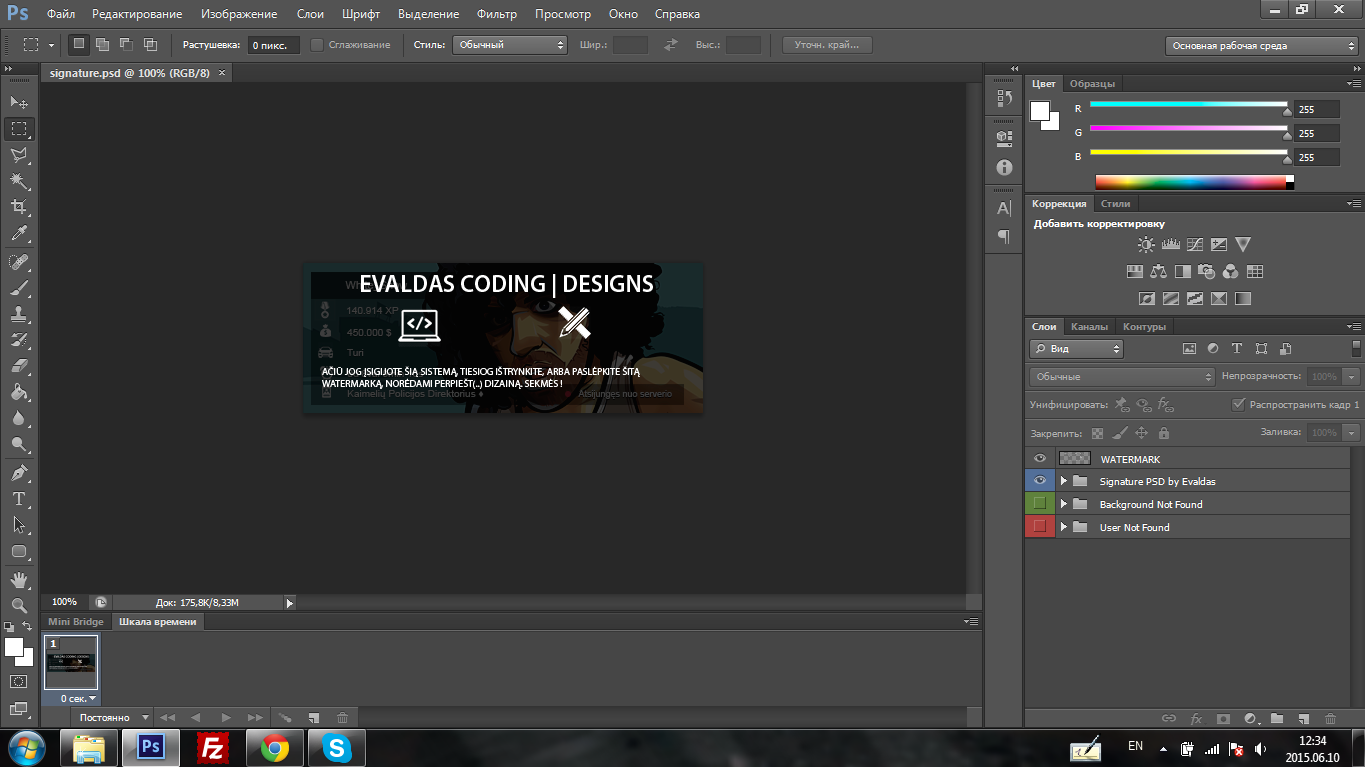Image resolution: width=1365 pixels, height=767 pixels.
Task: Select the Polygonal Lasso tool
Action: [x=19, y=155]
